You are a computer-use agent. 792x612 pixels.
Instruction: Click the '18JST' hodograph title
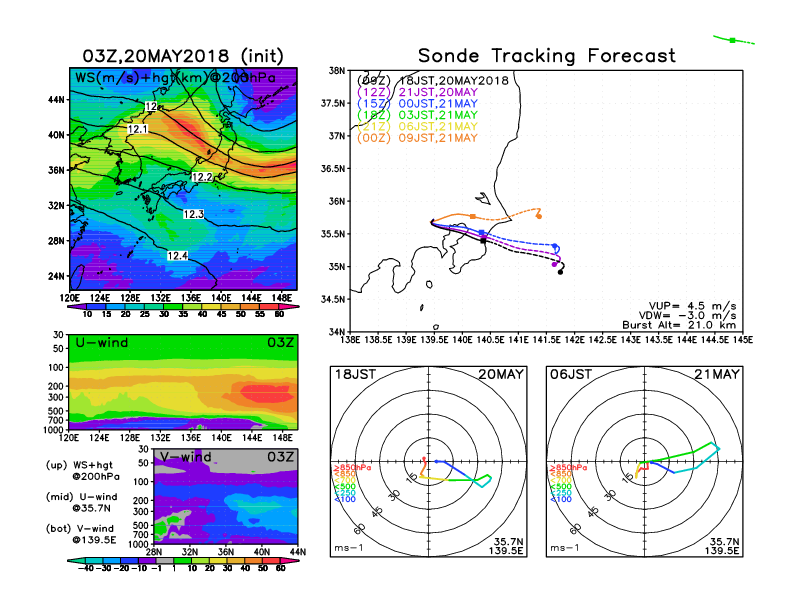pyautogui.click(x=355, y=374)
